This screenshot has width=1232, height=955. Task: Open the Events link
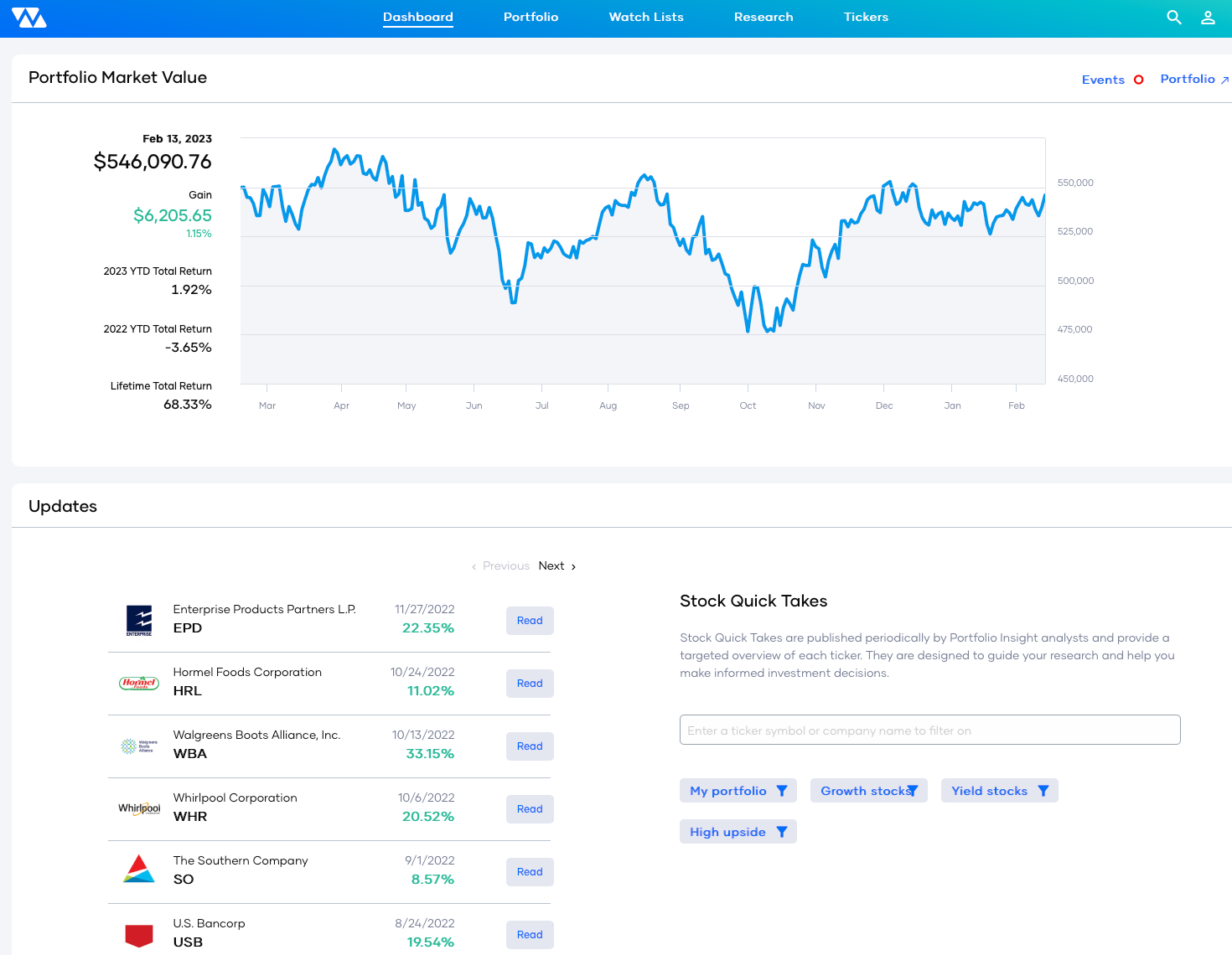[1103, 79]
